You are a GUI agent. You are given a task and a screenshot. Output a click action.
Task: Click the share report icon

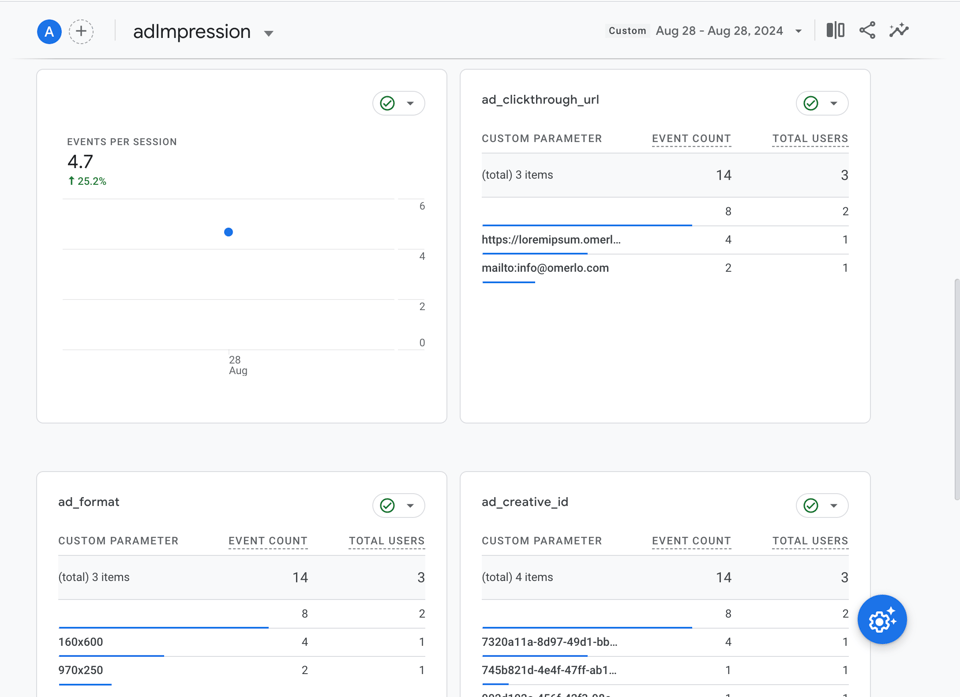[867, 30]
